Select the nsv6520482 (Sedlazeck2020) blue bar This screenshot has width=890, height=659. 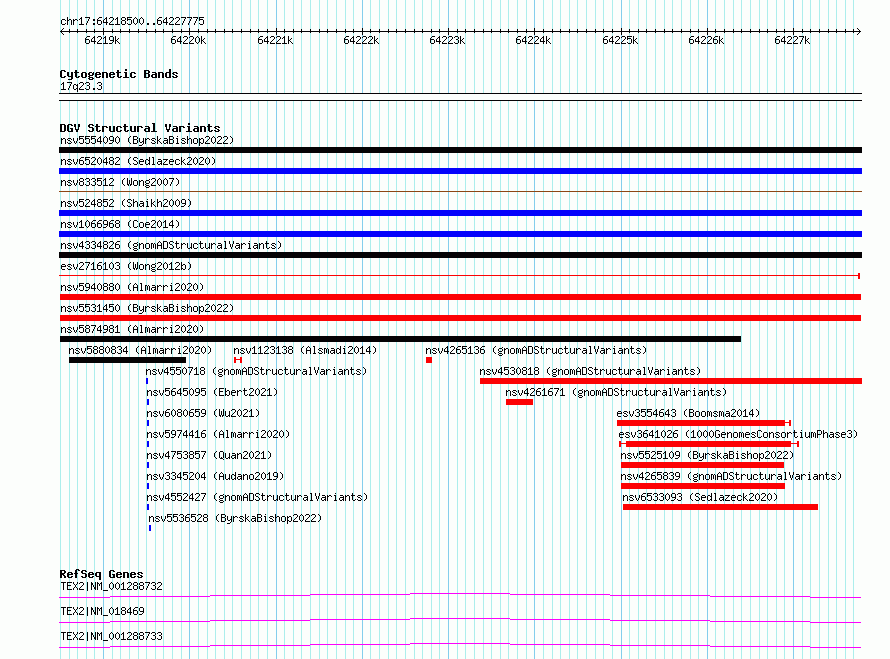point(460,171)
